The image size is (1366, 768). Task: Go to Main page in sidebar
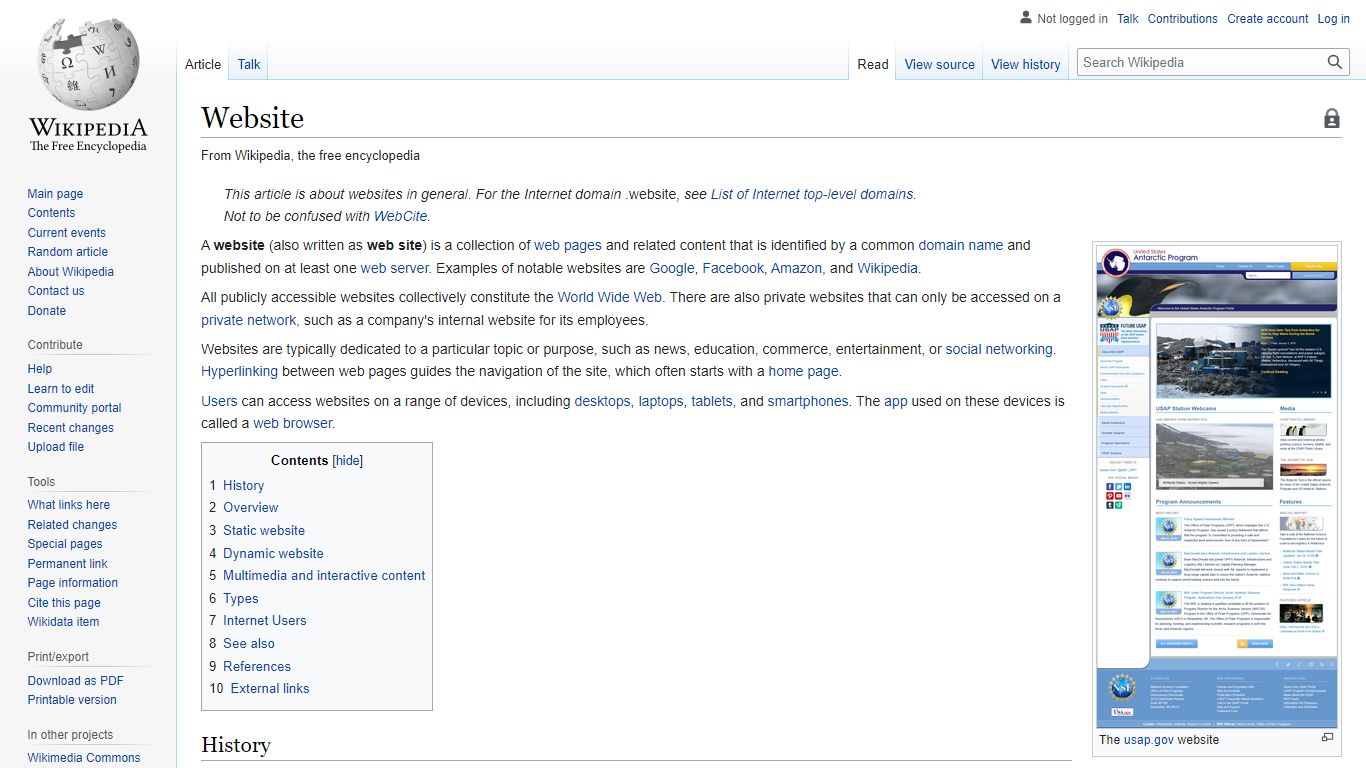click(x=55, y=194)
